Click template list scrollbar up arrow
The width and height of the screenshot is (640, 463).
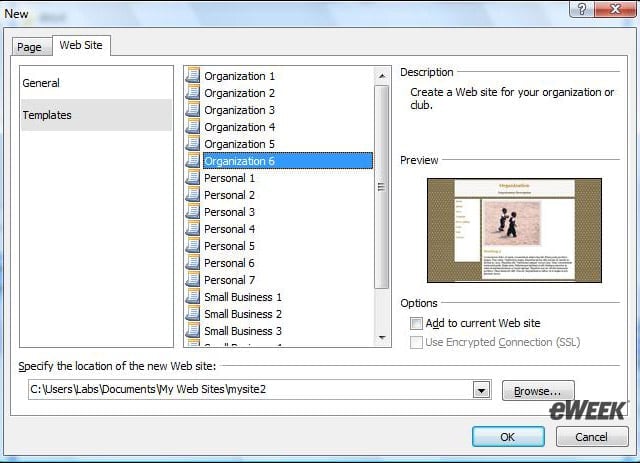(x=382, y=76)
